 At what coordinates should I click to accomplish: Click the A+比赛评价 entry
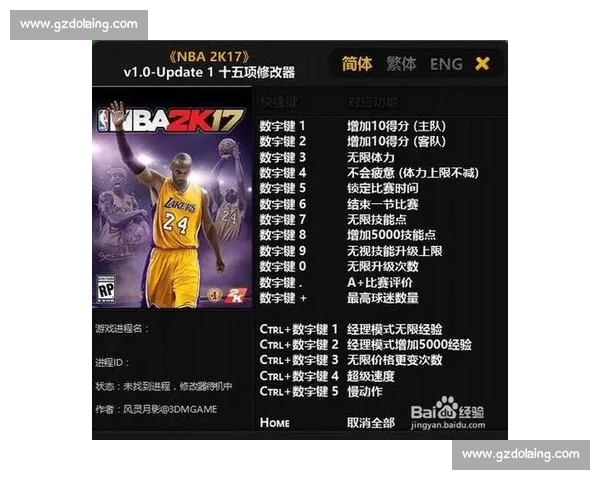(x=380, y=282)
